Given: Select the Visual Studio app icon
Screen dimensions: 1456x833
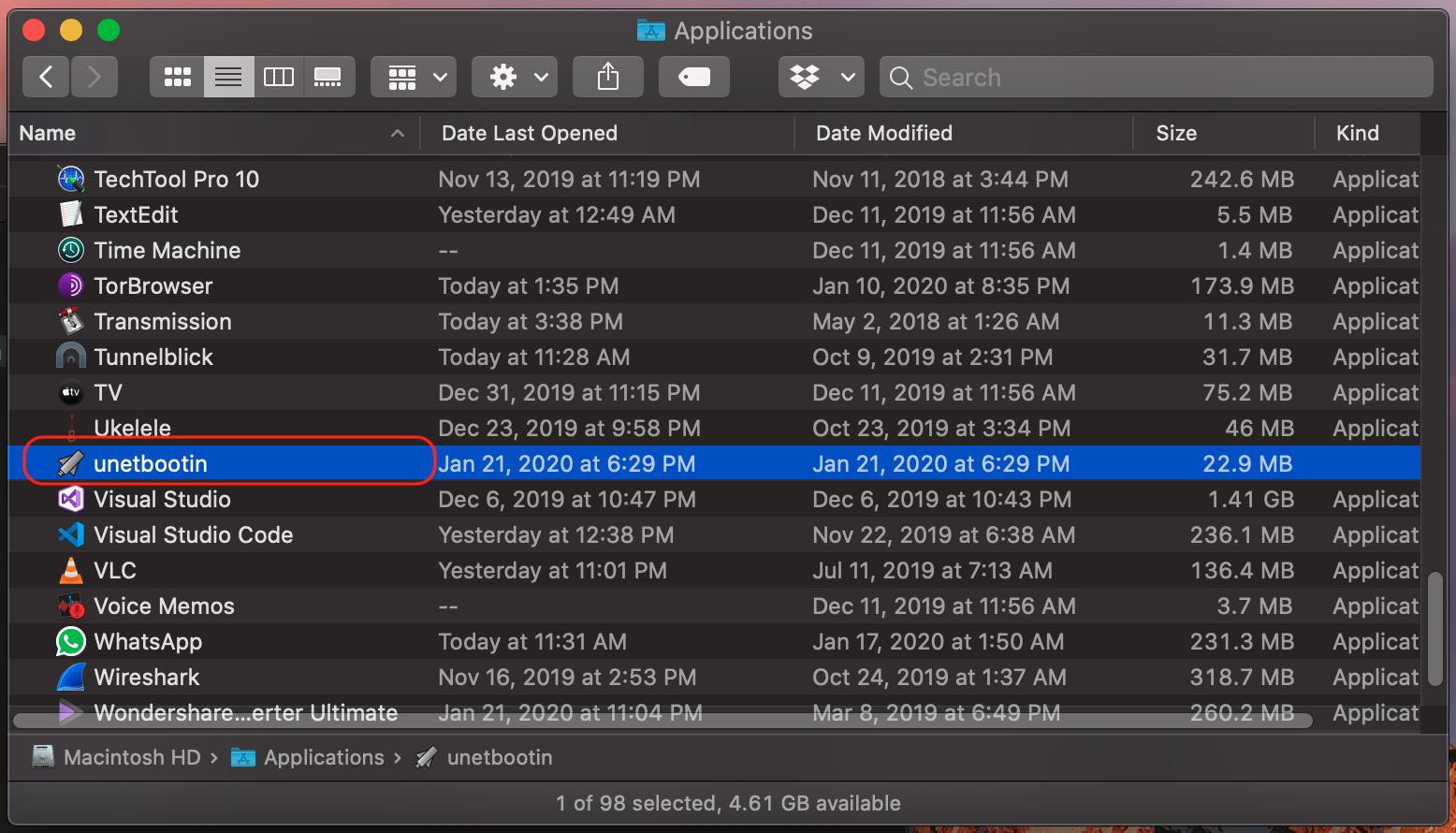Looking at the screenshot, I should (x=71, y=499).
